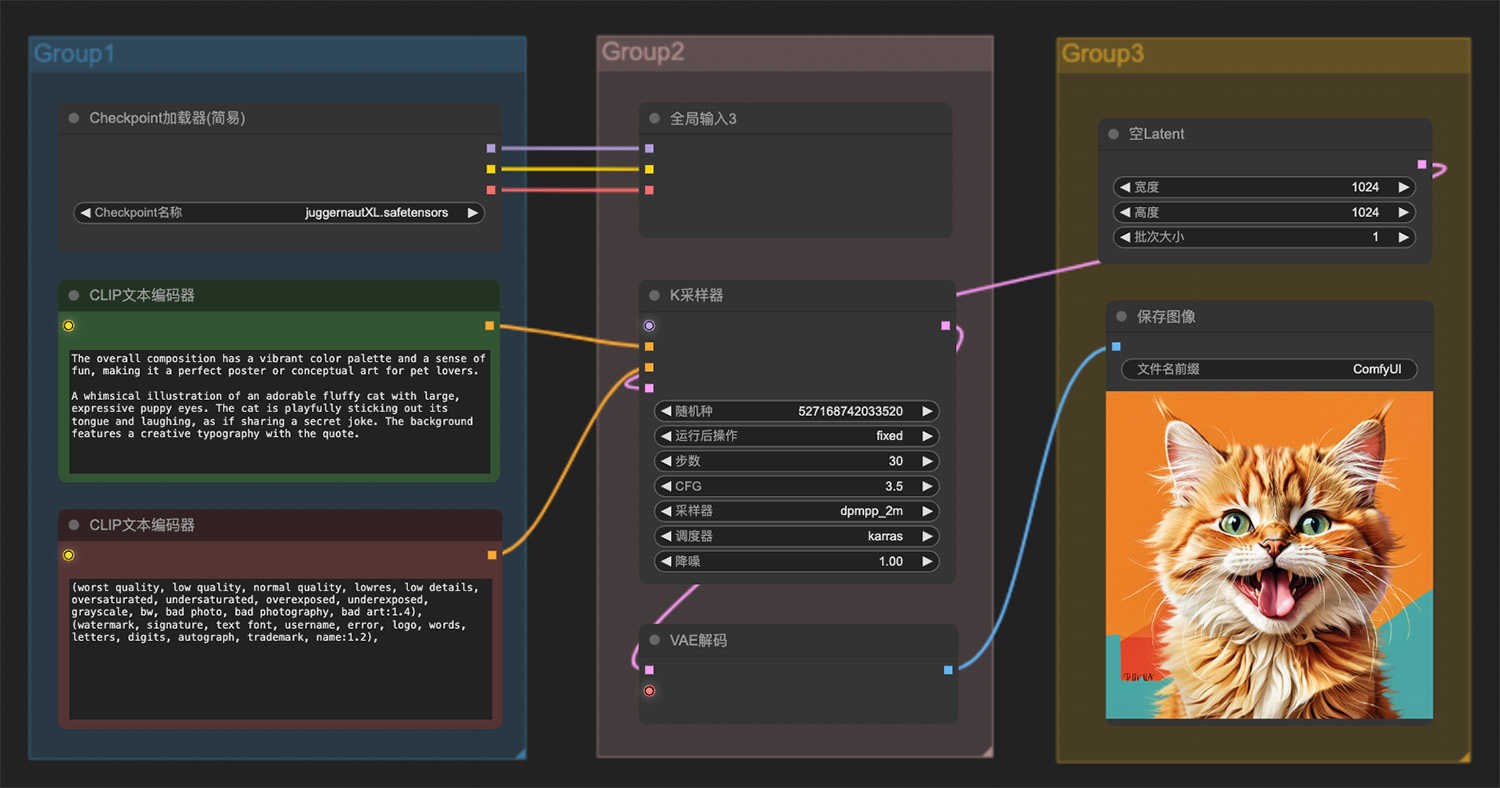Viewport: 1500px width, 788px height.
Task: Click the red VAE input port on VAE解码
Action: (x=649, y=691)
